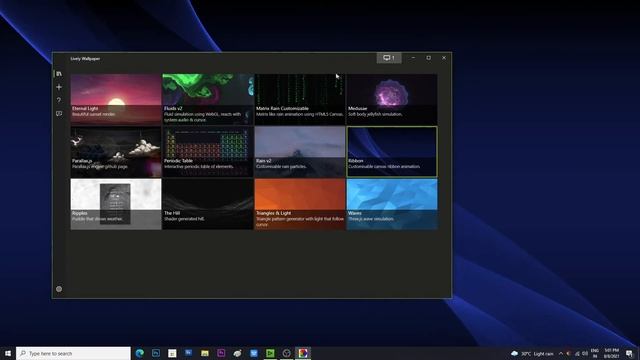
Task: Select the Parallax.js wallpaper
Action: click(x=116, y=151)
